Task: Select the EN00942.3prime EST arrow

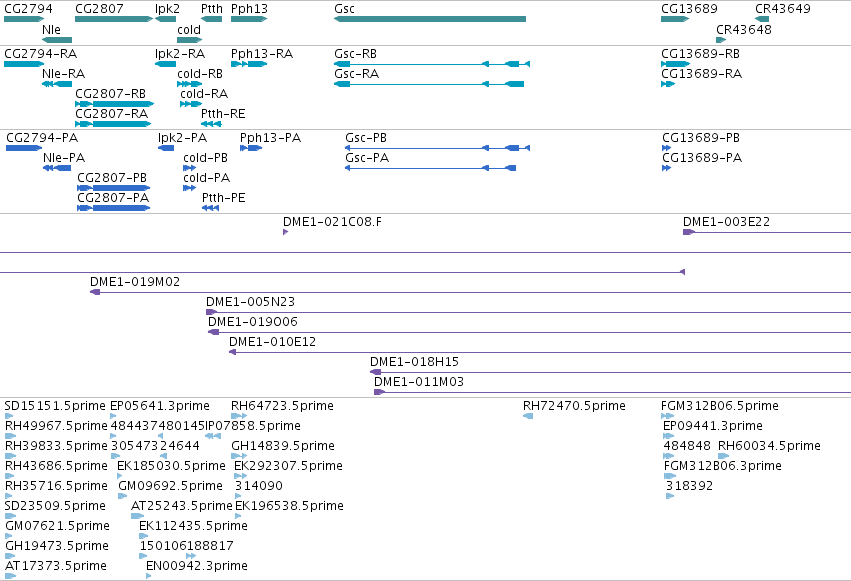Action: coord(149,576)
